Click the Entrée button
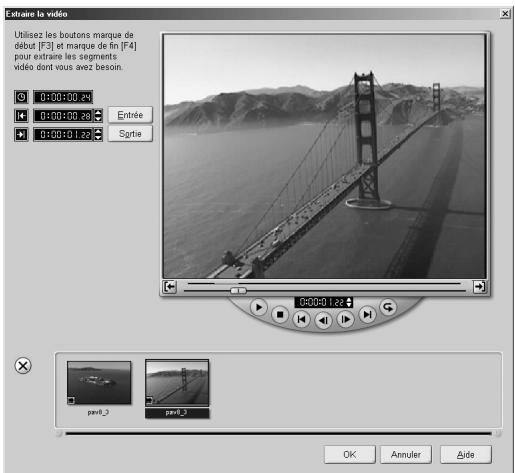This screenshot has height=473, width=515. tap(130, 115)
